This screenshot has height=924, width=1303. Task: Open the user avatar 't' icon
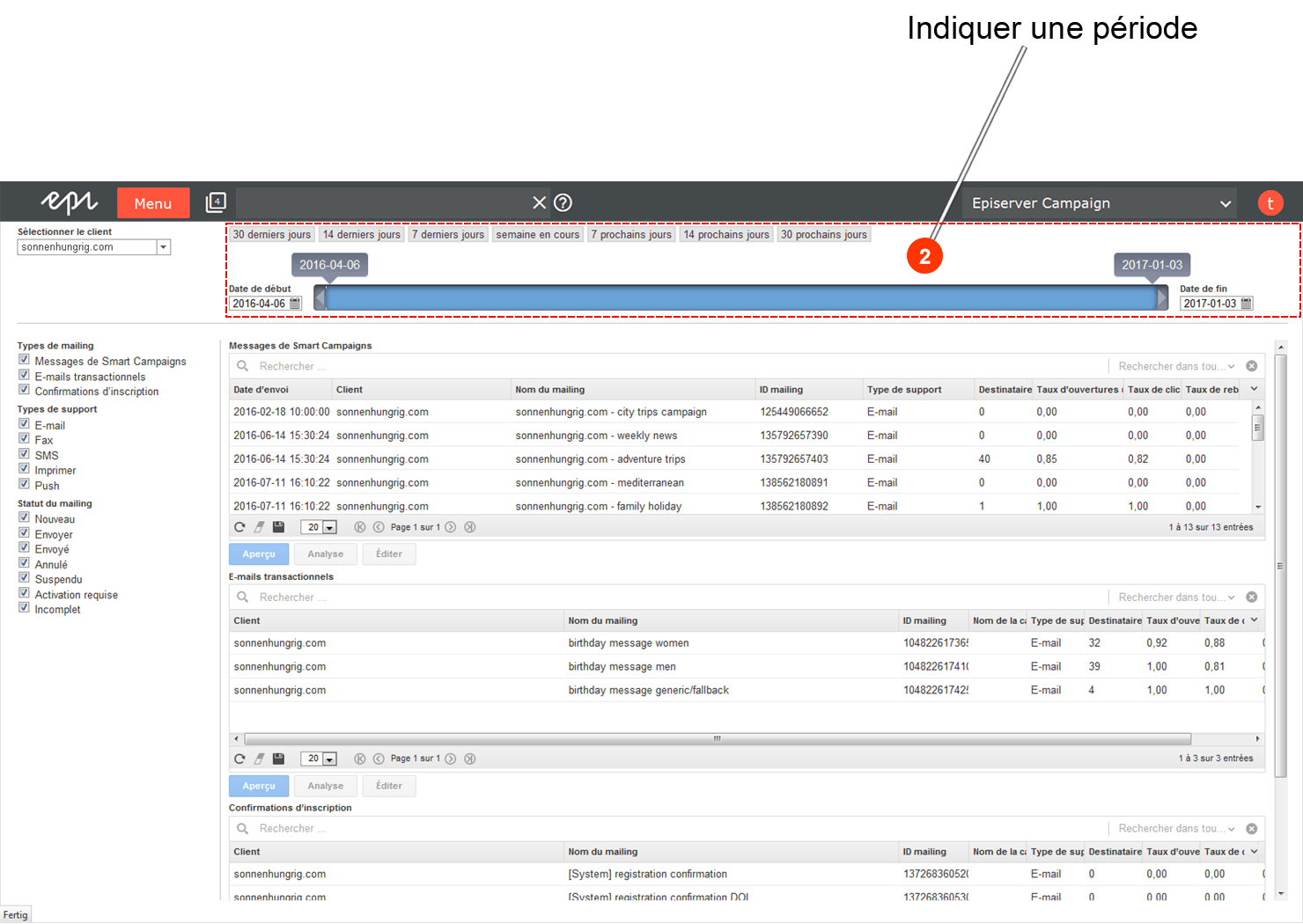point(1270,202)
